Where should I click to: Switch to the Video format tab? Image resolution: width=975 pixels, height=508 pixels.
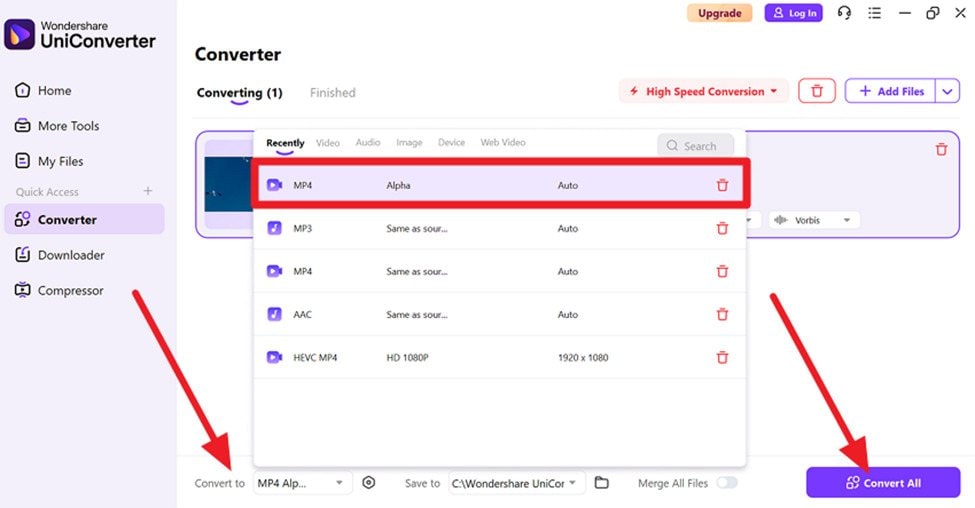(328, 143)
